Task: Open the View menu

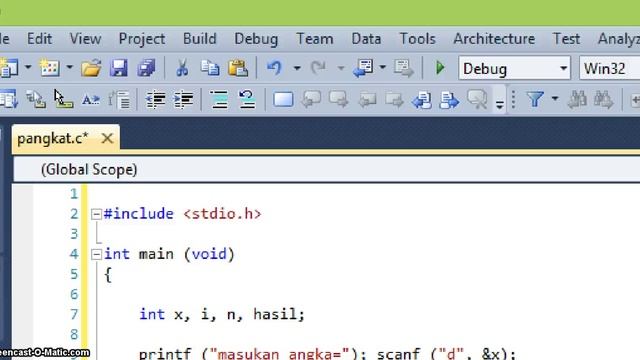Action: click(x=85, y=39)
